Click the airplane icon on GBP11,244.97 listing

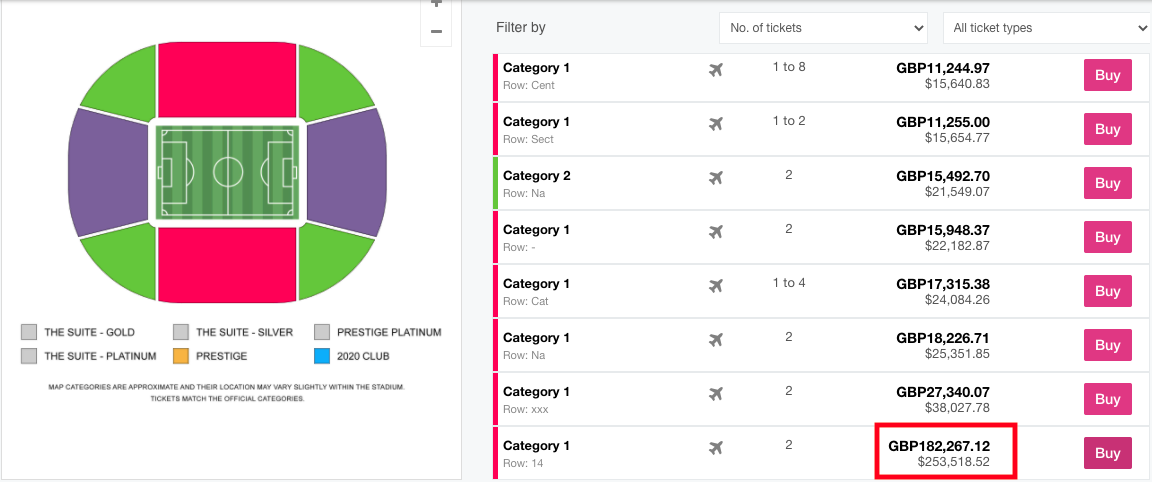715,70
